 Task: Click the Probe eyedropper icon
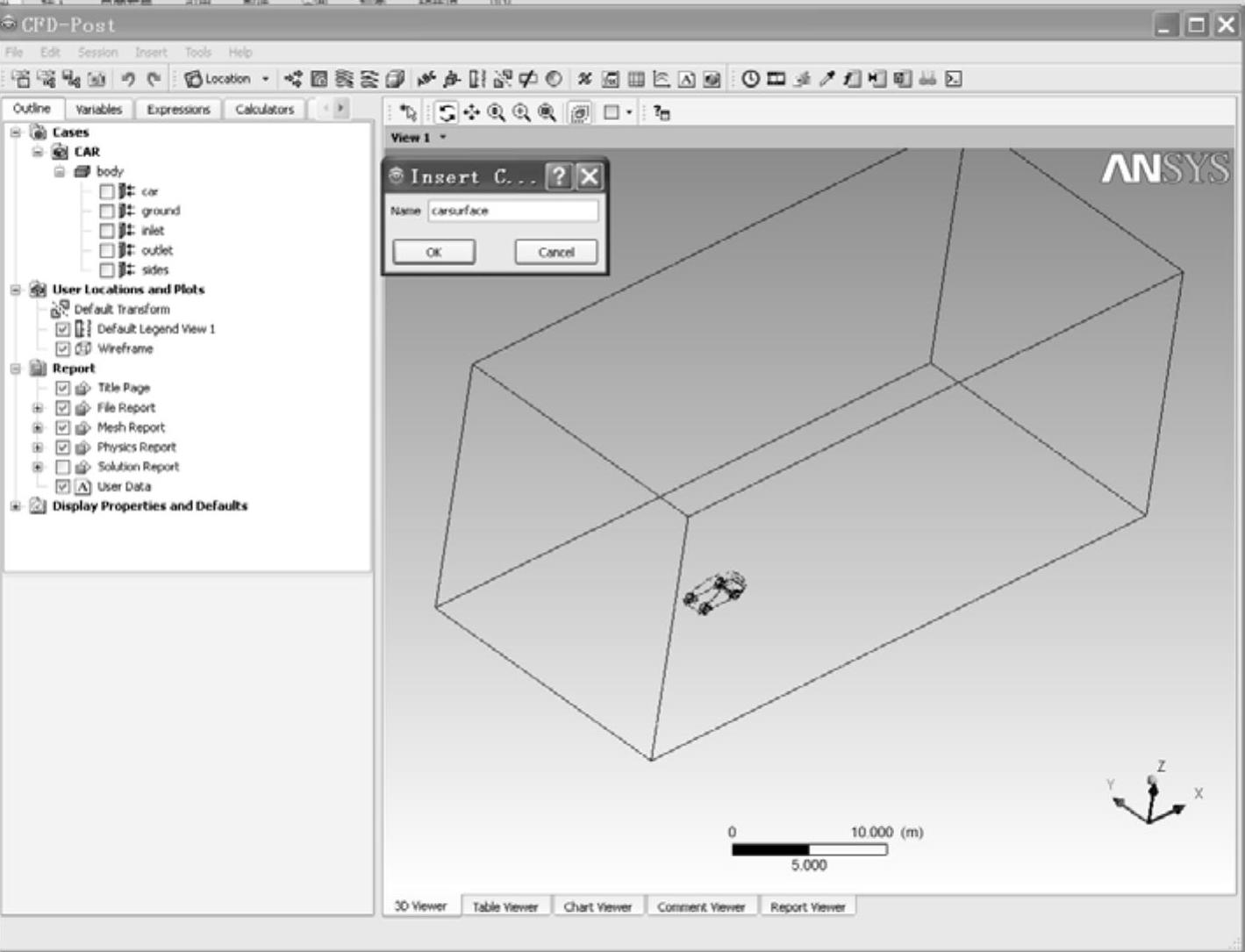(x=827, y=79)
